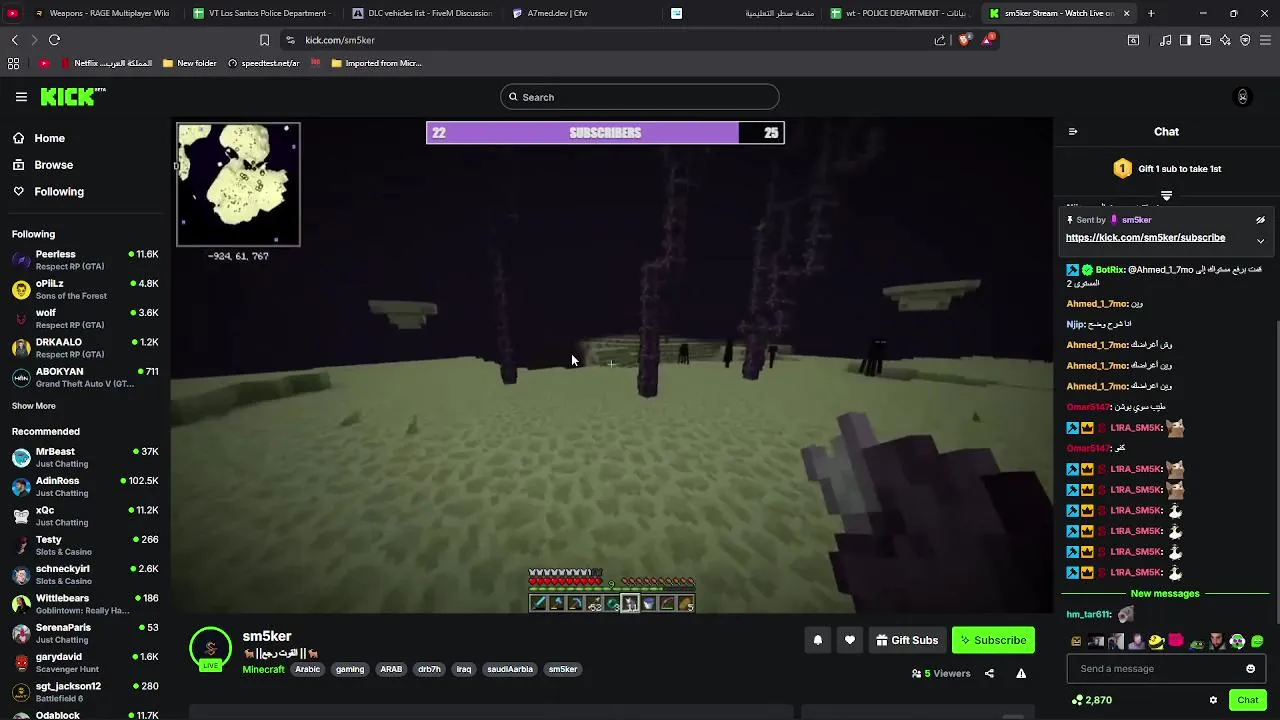The width and height of the screenshot is (1280, 720).
Task: Turn on notifications bell for sm5ker
Action: 818,640
